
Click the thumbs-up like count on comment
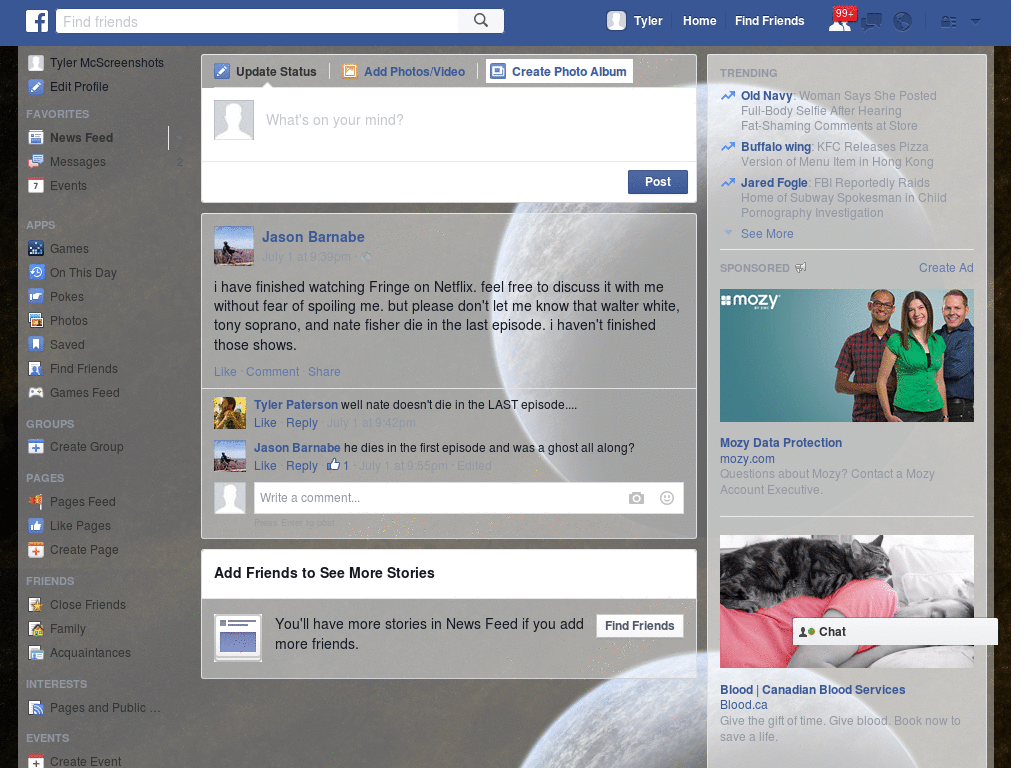338,465
